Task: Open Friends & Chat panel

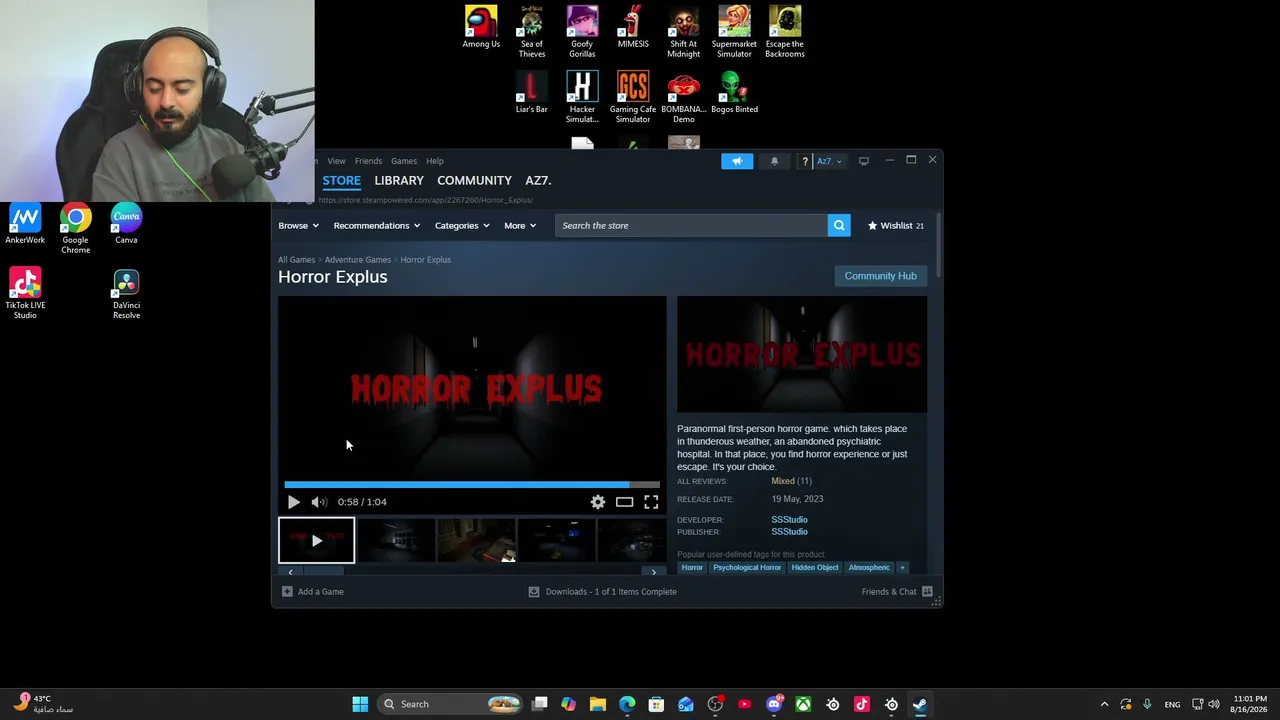Action: (897, 592)
